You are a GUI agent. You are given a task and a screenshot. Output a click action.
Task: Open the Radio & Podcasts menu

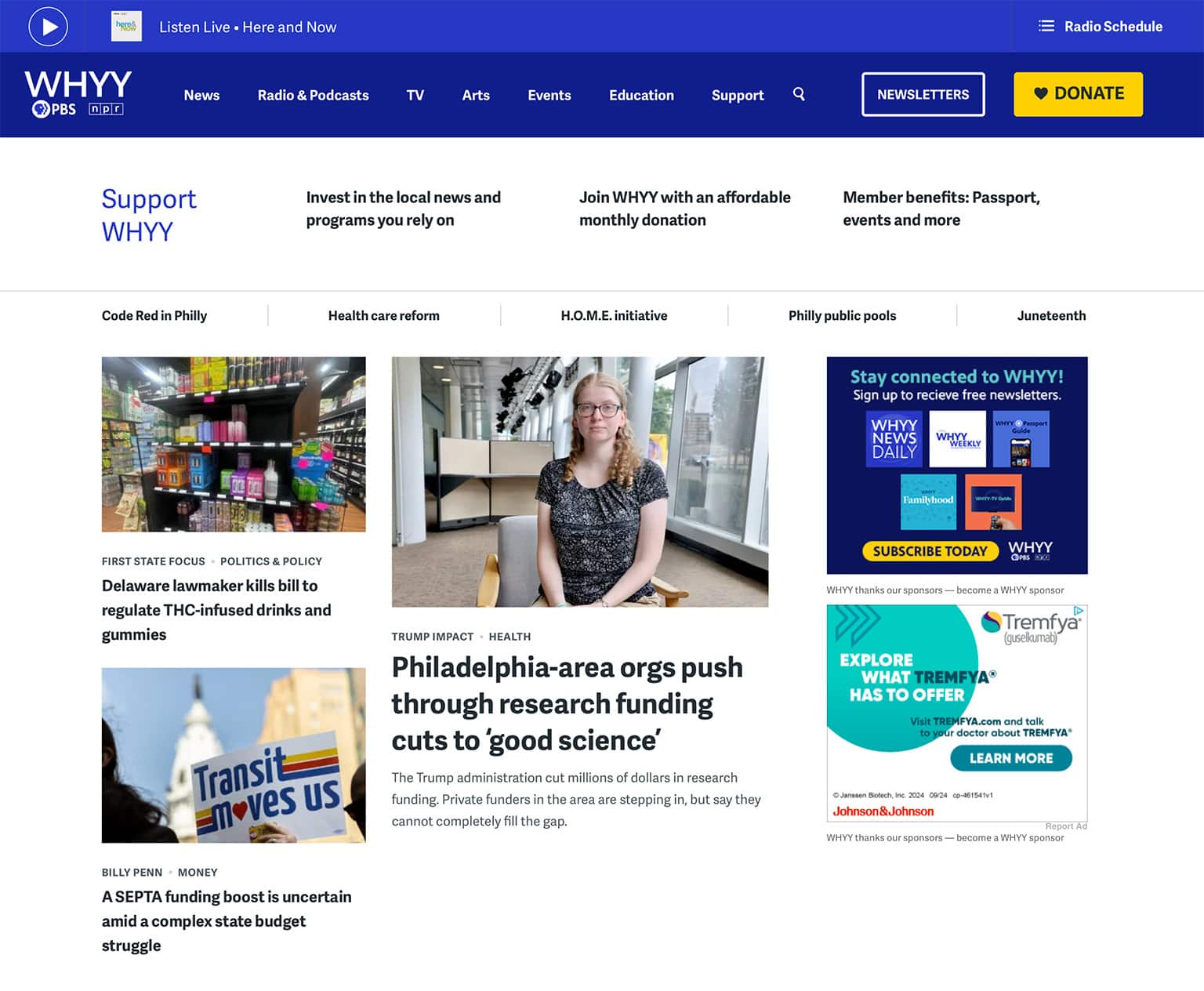click(x=313, y=95)
